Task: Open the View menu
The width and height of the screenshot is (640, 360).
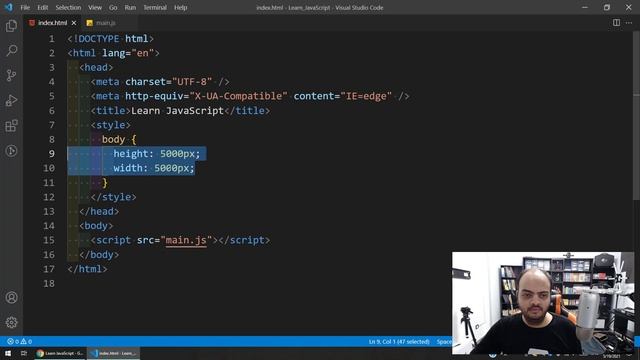Action: point(95,7)
